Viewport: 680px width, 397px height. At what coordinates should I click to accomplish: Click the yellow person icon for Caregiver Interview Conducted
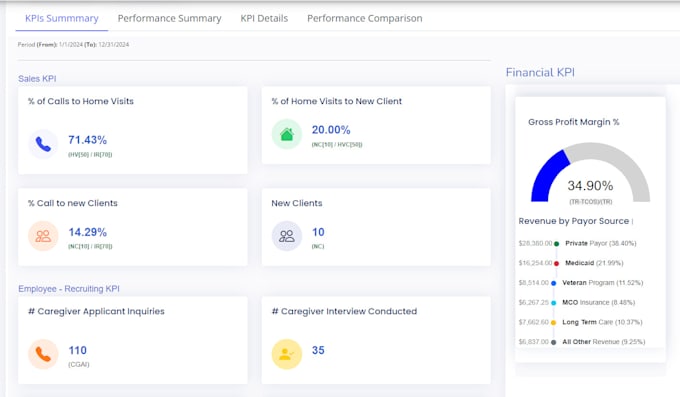click(287, 354)
